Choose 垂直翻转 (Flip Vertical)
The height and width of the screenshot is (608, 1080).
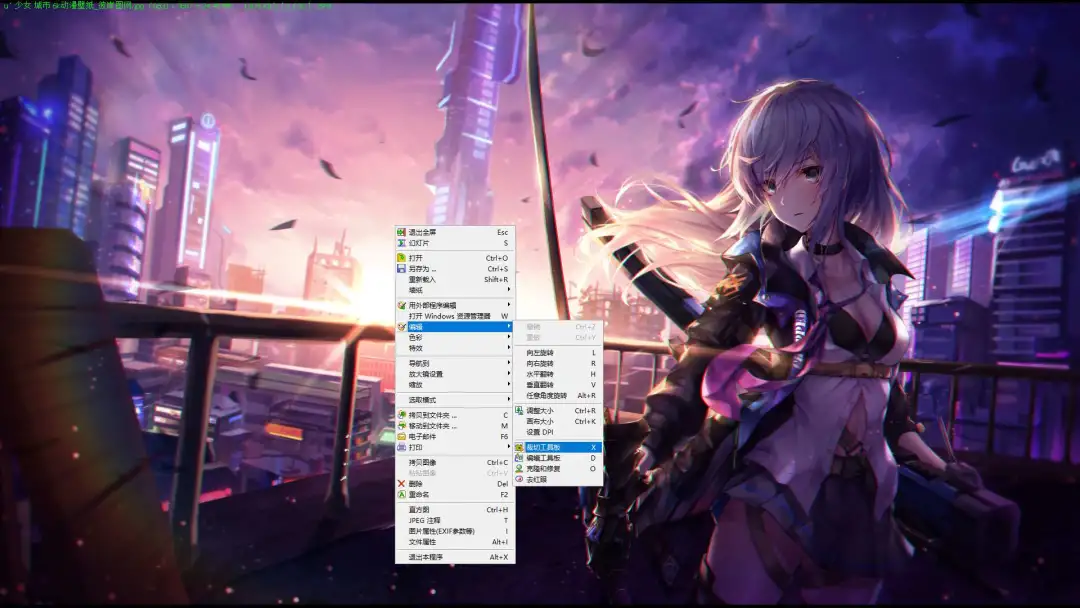[x=558, y=384]
